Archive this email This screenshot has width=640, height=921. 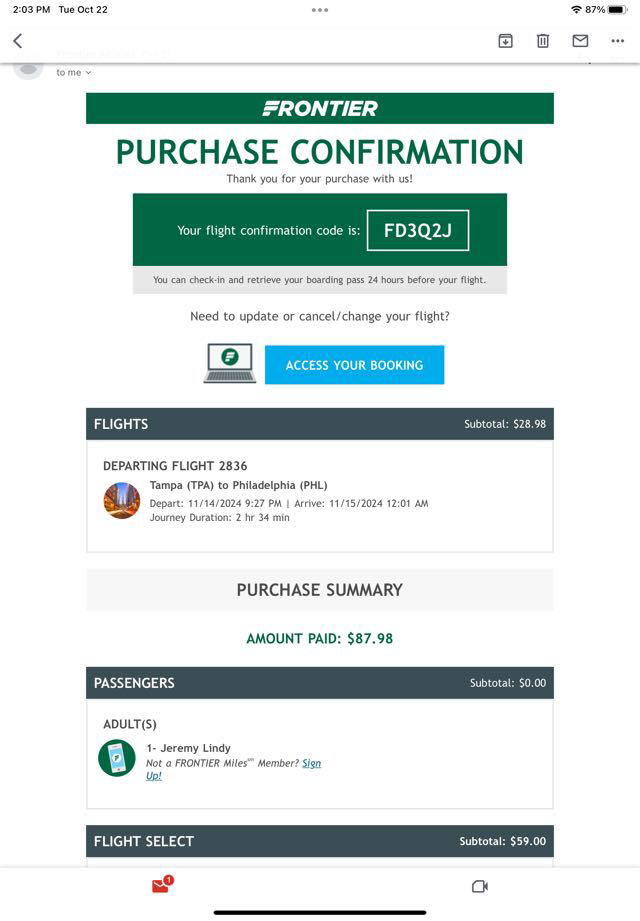coord(505,41)
